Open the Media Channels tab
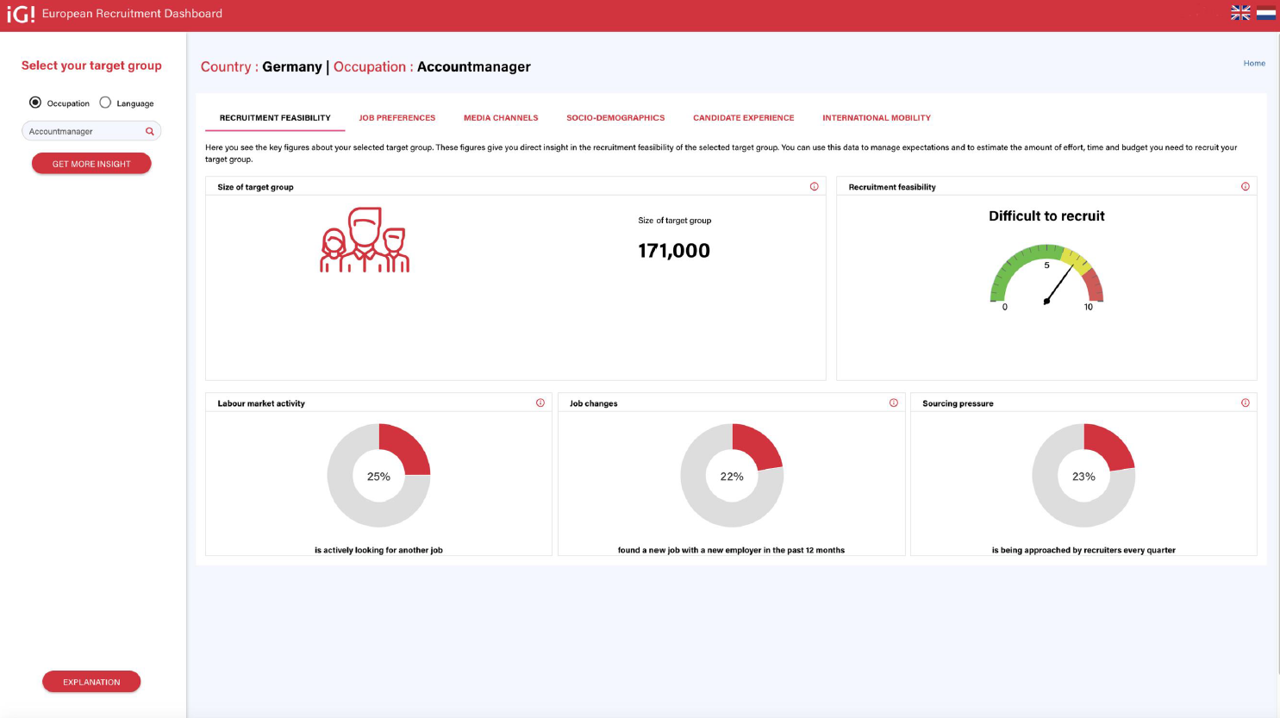This screenshot has width=1280, height=718. pos(501,117)
